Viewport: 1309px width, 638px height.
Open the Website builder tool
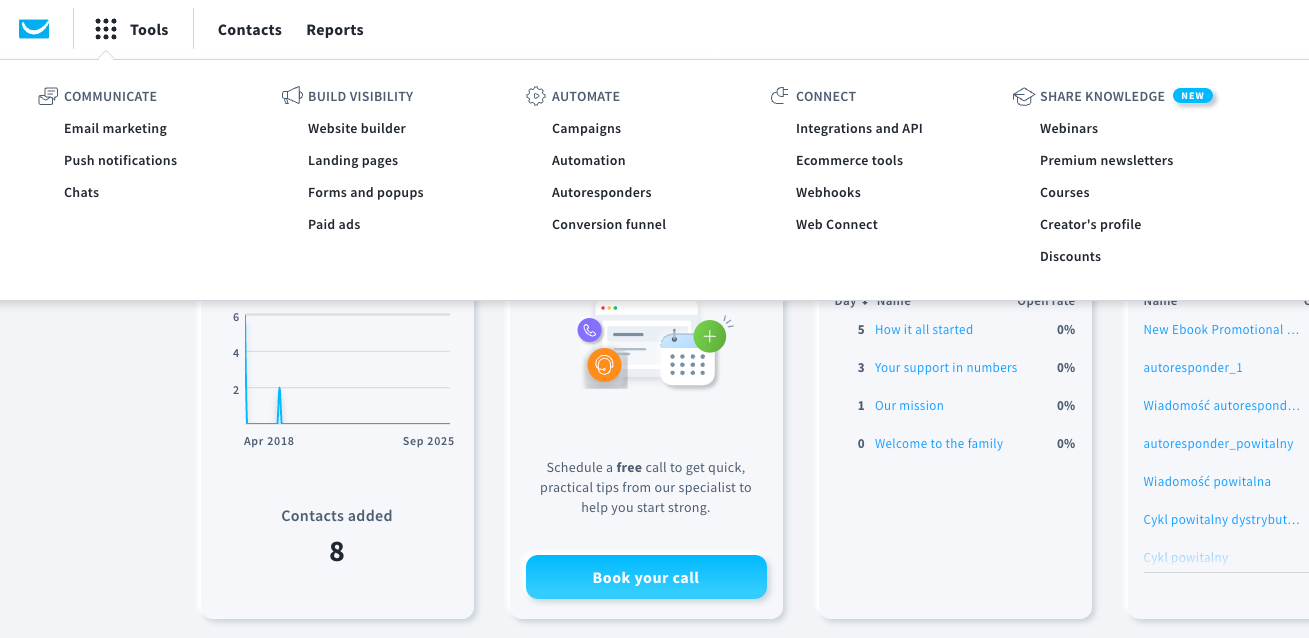[357, 128]
